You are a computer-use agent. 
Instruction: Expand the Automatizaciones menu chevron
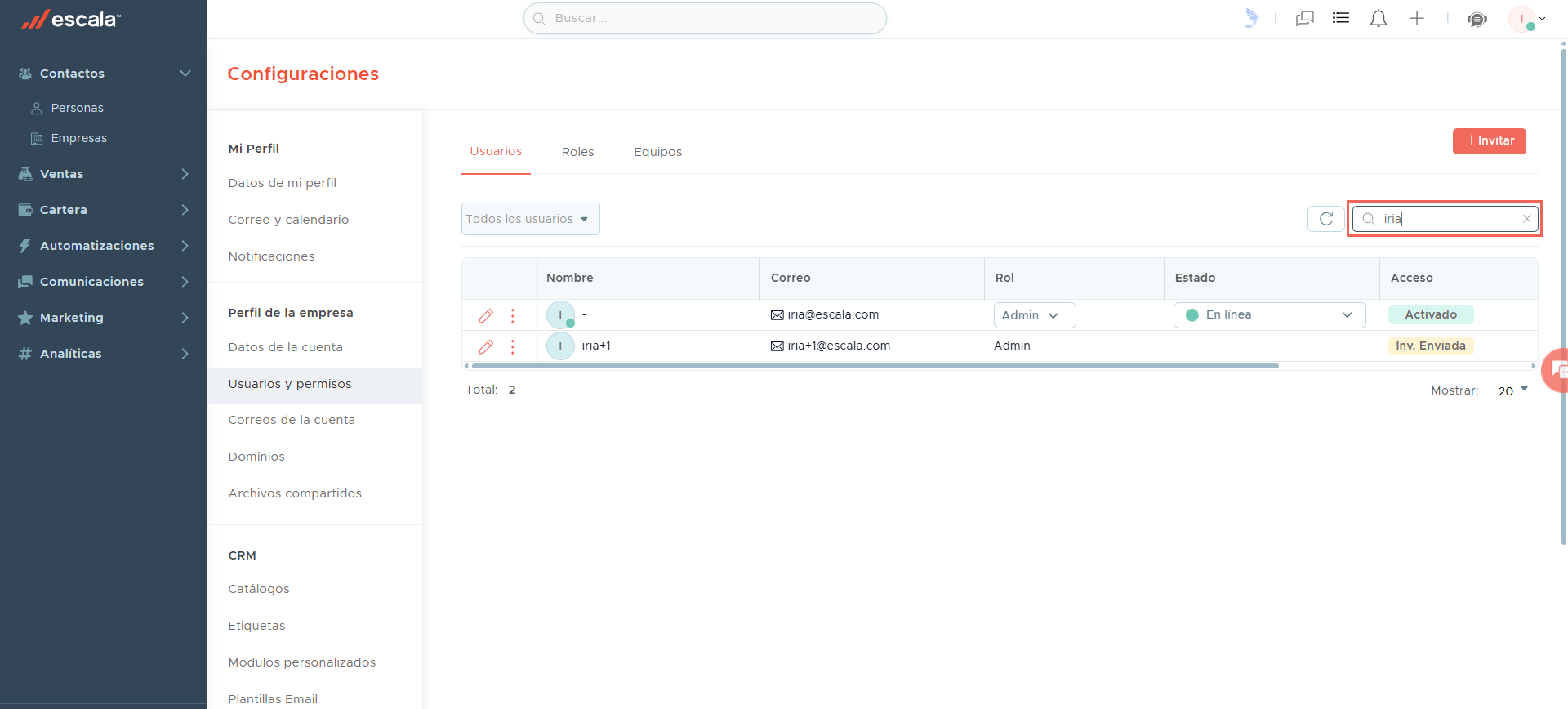[185, 246]
